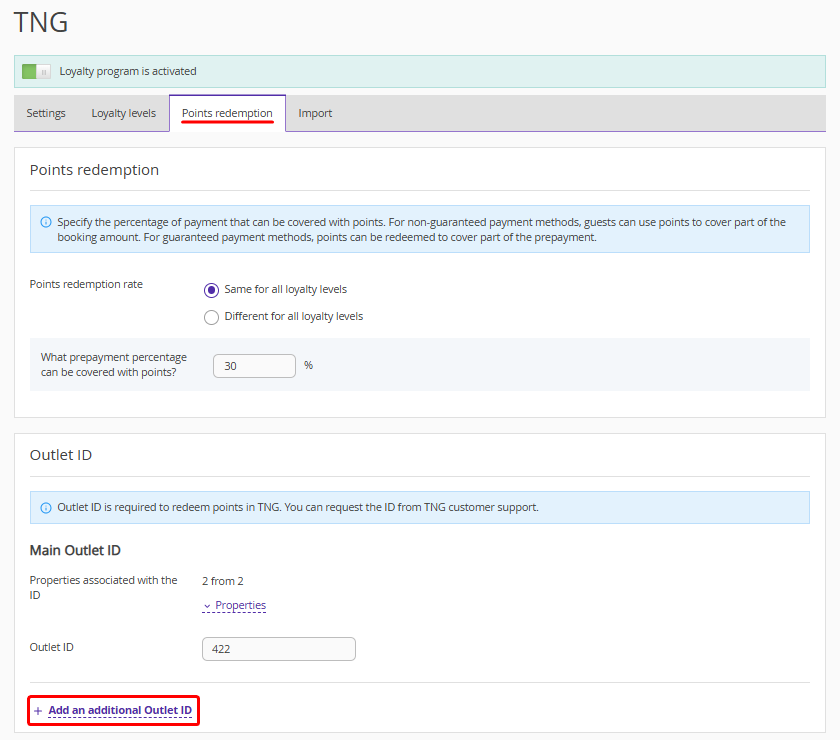The width and height of the screenshot is (840, 740).
Task: Click the "Main Outlet ID" heading
Action: tap(75, 550)
